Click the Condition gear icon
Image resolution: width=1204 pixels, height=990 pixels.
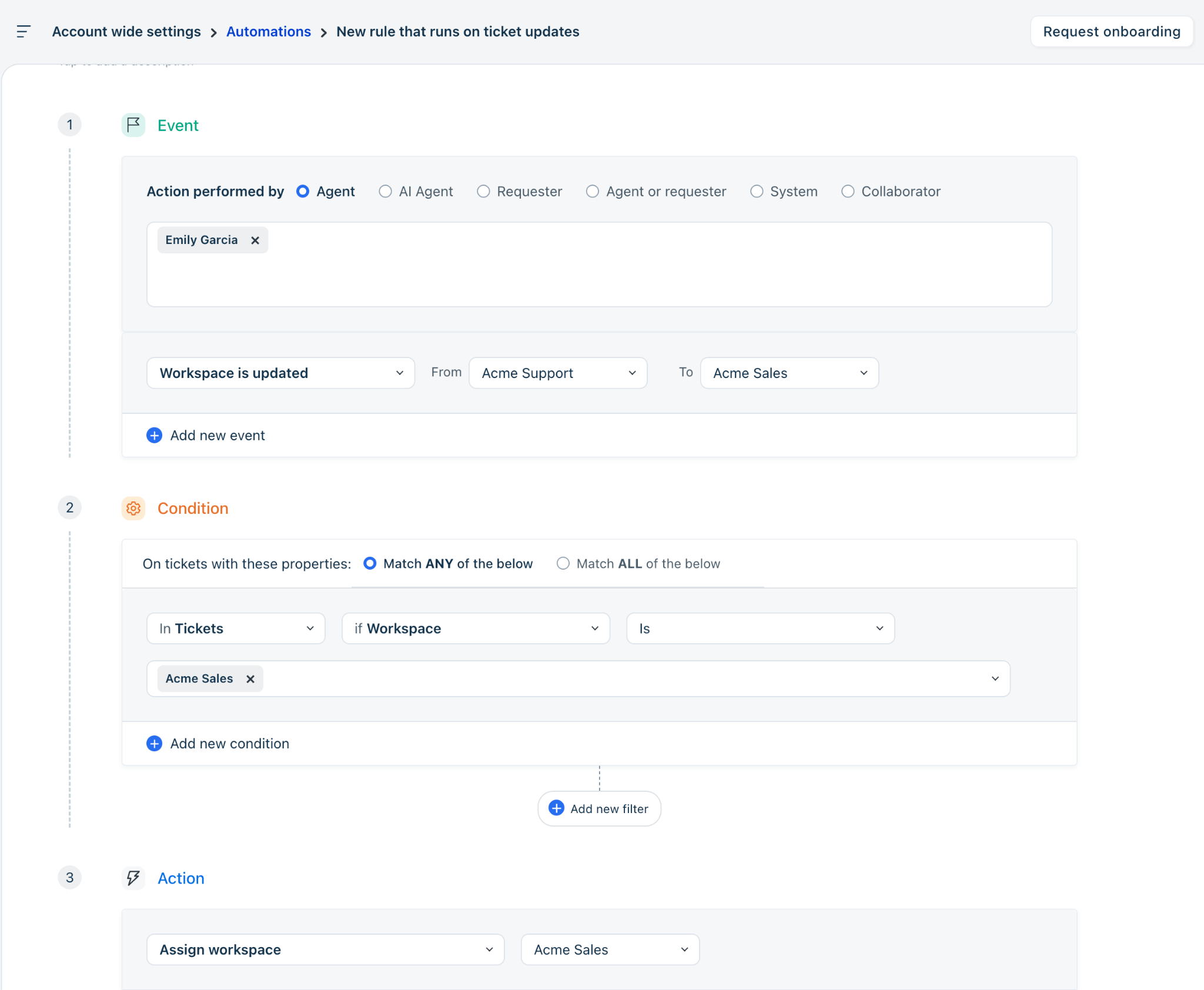(x=133, y=508)
